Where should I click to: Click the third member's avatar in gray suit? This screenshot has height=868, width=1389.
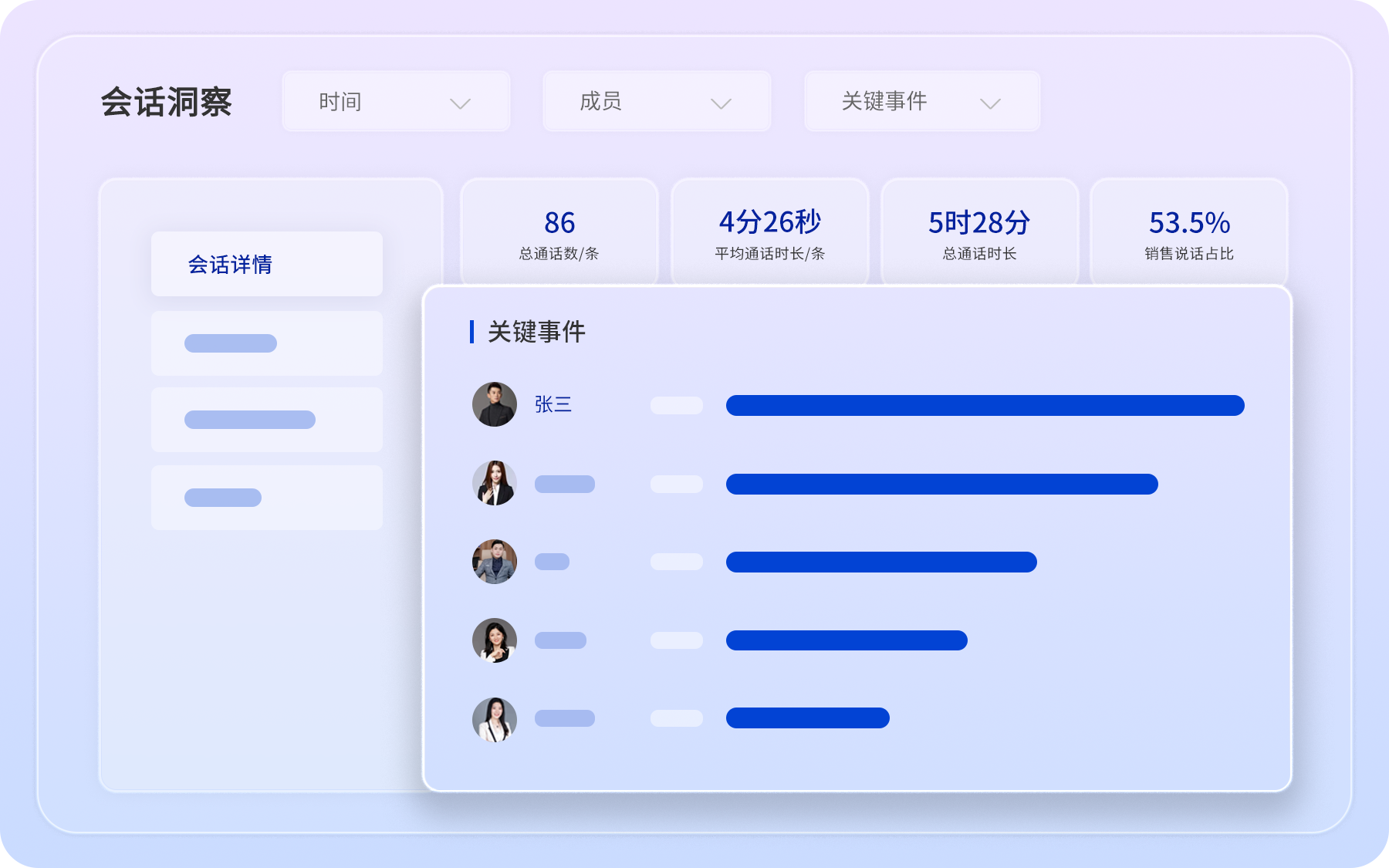(494, 562)
